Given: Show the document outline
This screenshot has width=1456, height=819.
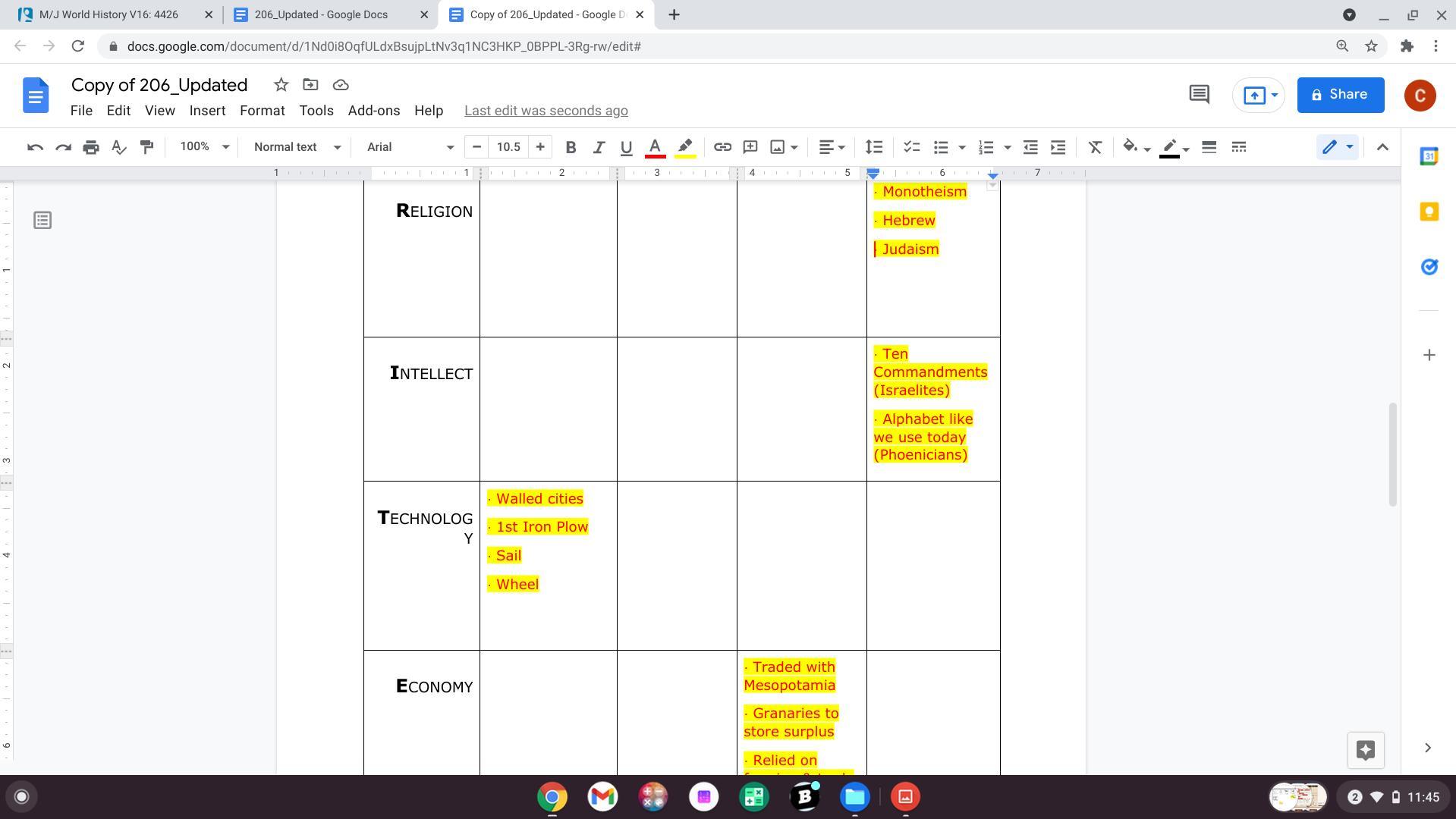Looking at the screenshot, I should [42, 221].
